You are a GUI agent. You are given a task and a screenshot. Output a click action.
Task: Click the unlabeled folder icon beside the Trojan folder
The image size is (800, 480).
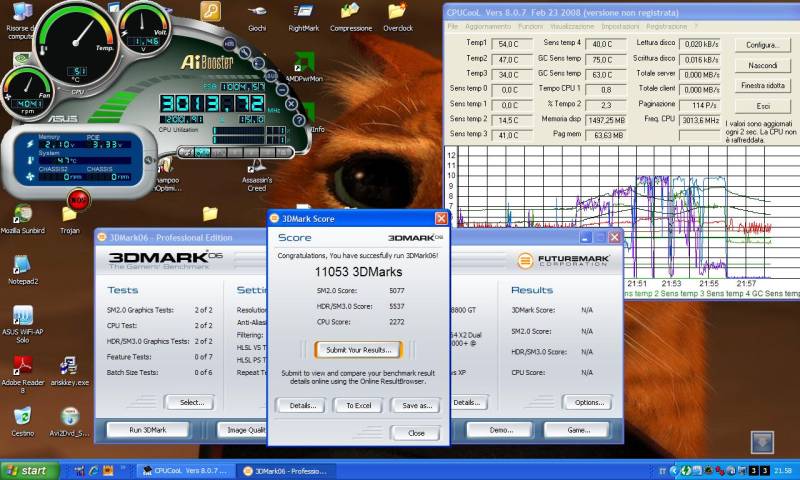tap(210, 213)
